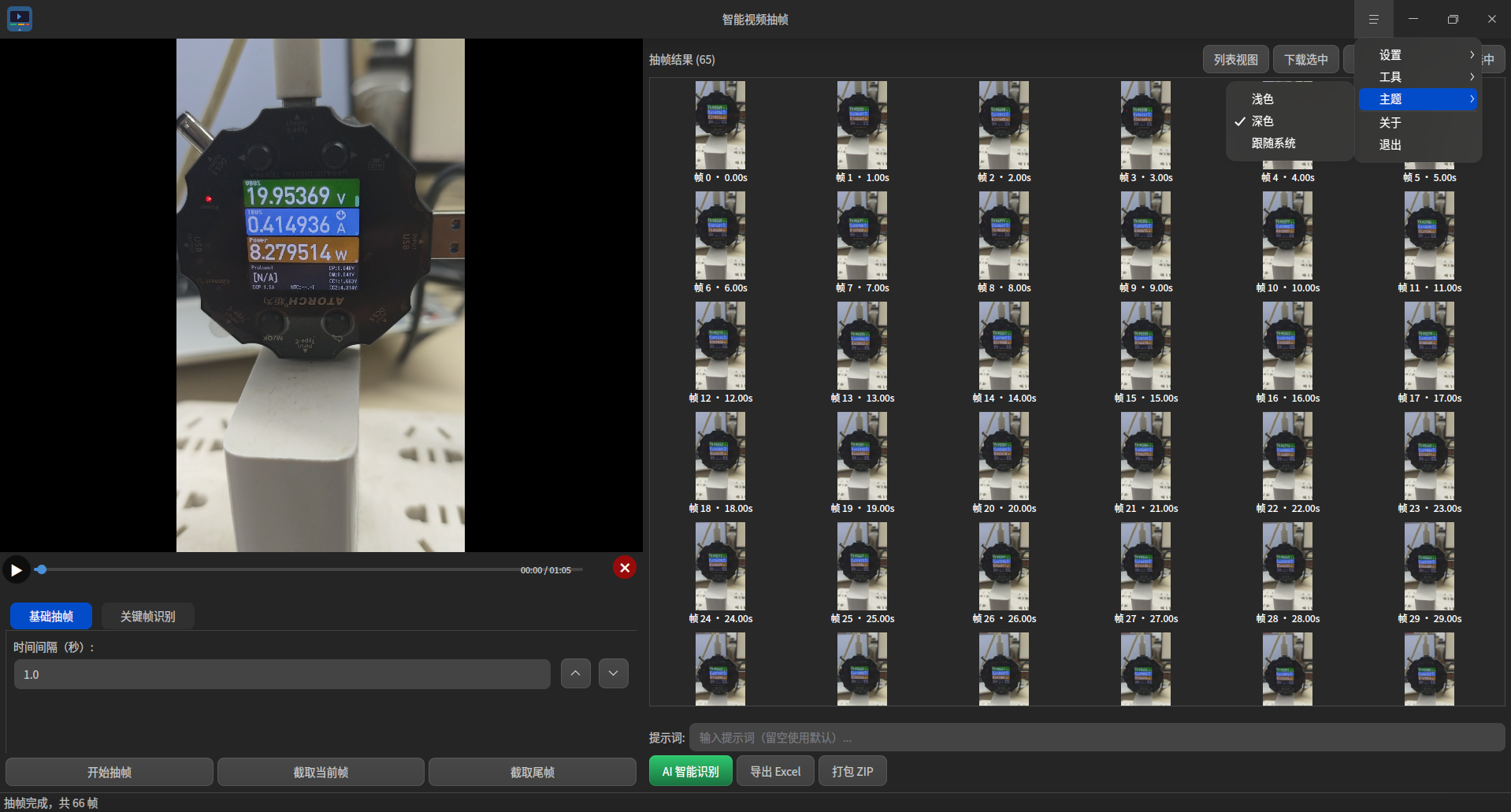1511x812 pixels.
Task: Click 关于 in the menu
Action: [1418, 123]
